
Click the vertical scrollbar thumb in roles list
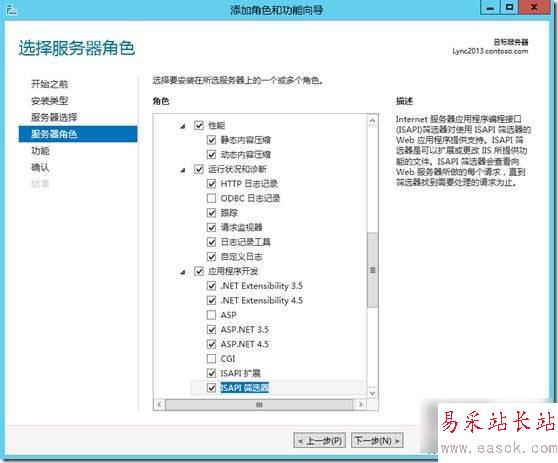coord(373,270)
